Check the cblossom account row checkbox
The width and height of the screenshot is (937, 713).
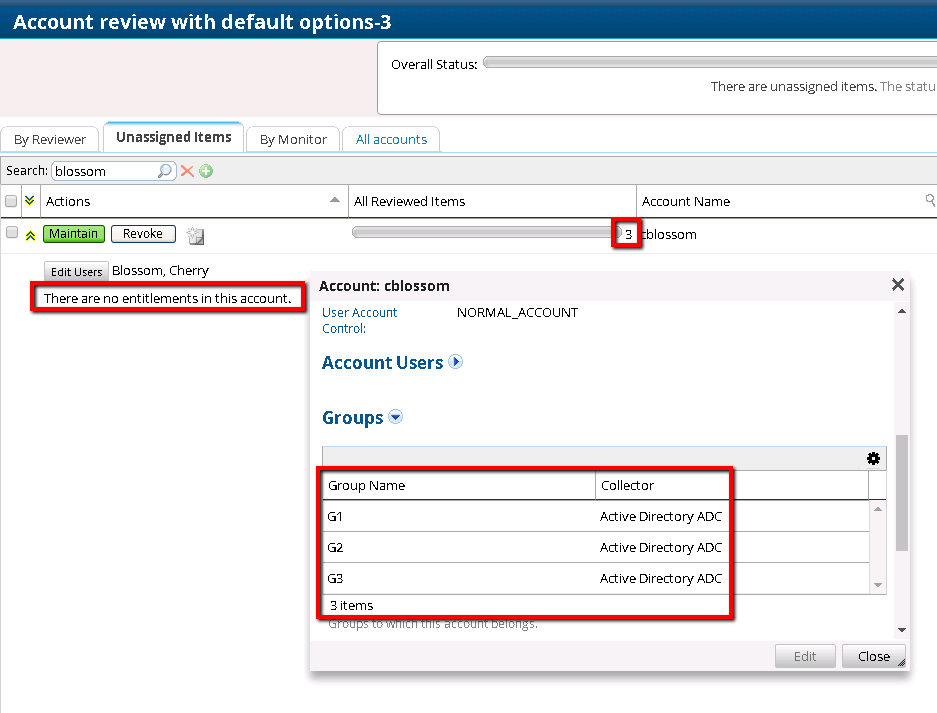(x=12, y=232)
